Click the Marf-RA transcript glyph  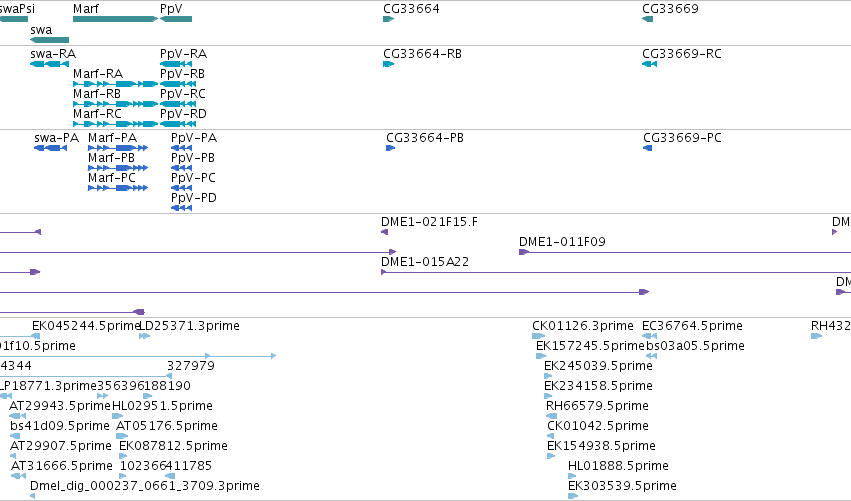click(x=115, y=84)
